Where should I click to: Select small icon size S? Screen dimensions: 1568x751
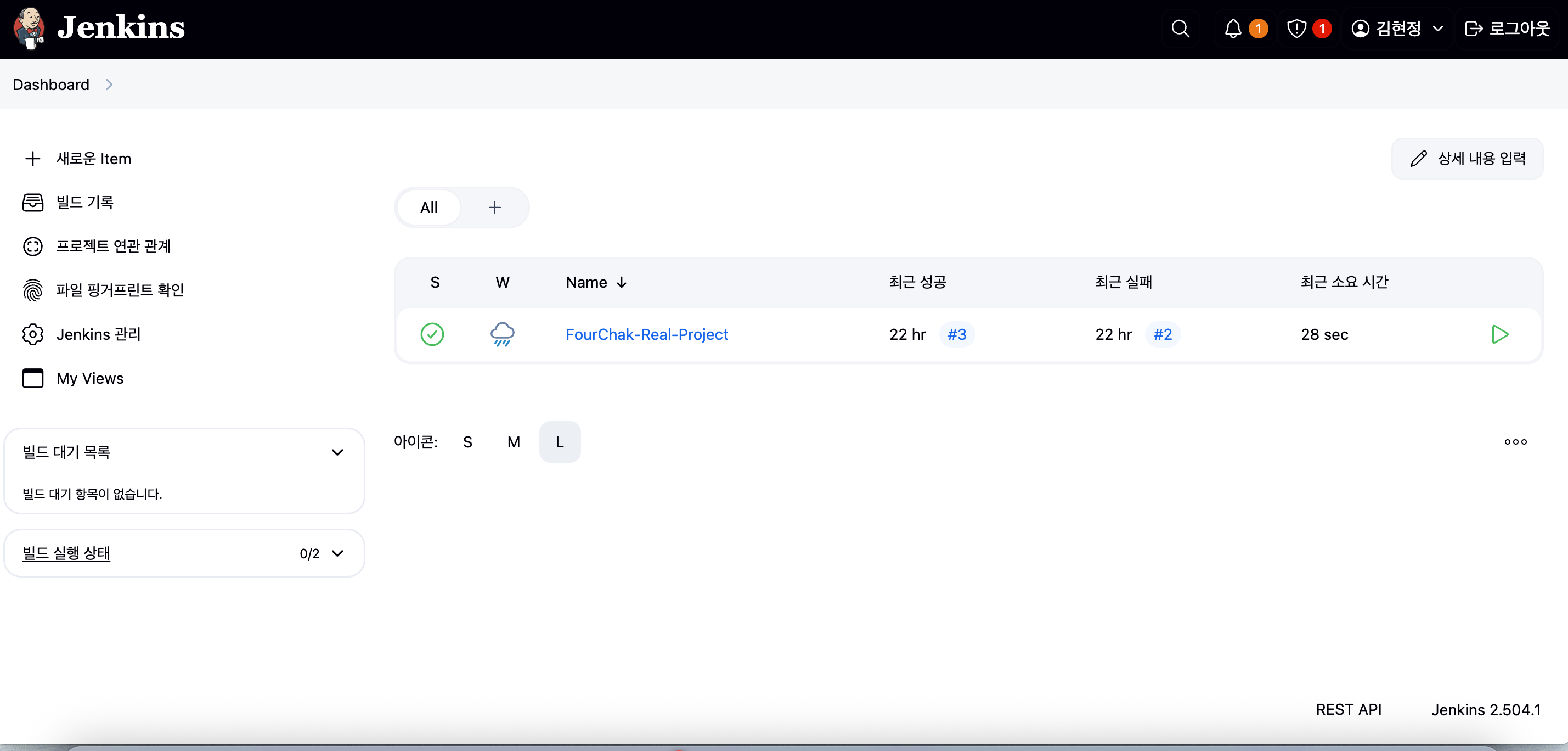point(467,442)
